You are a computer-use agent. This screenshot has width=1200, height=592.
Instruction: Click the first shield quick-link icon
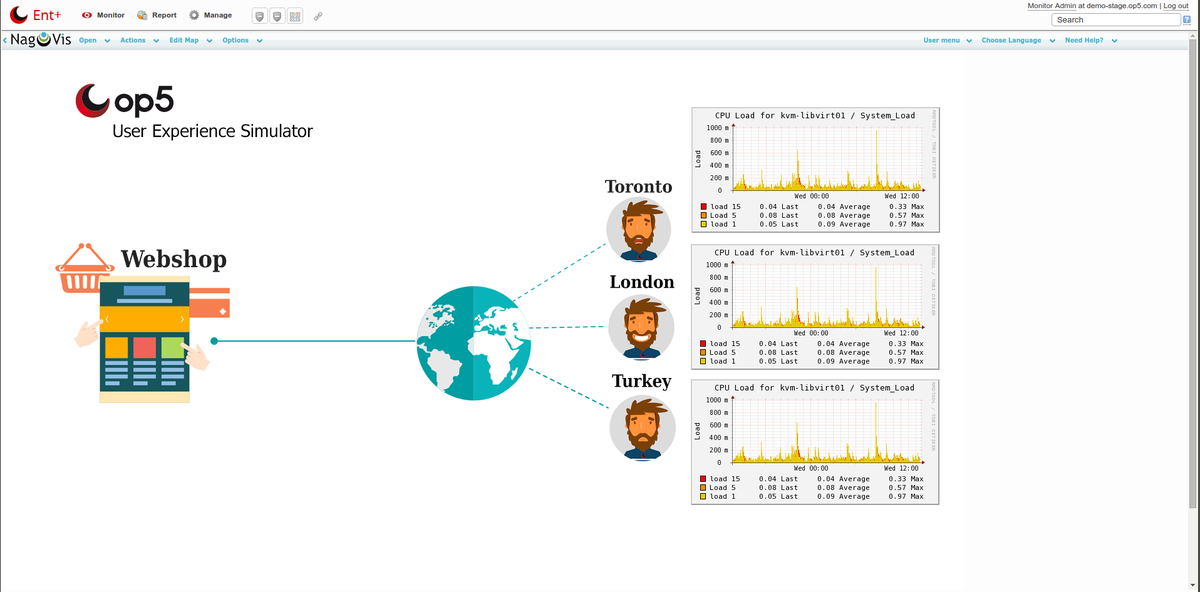click(x=259, y=16)
